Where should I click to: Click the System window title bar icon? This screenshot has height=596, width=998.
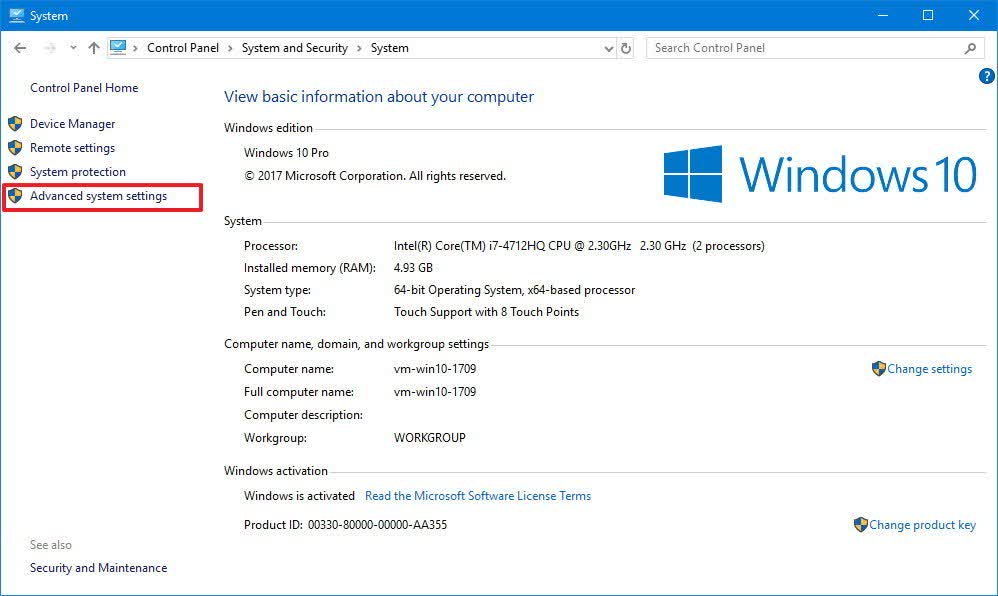tap(17, 15)
